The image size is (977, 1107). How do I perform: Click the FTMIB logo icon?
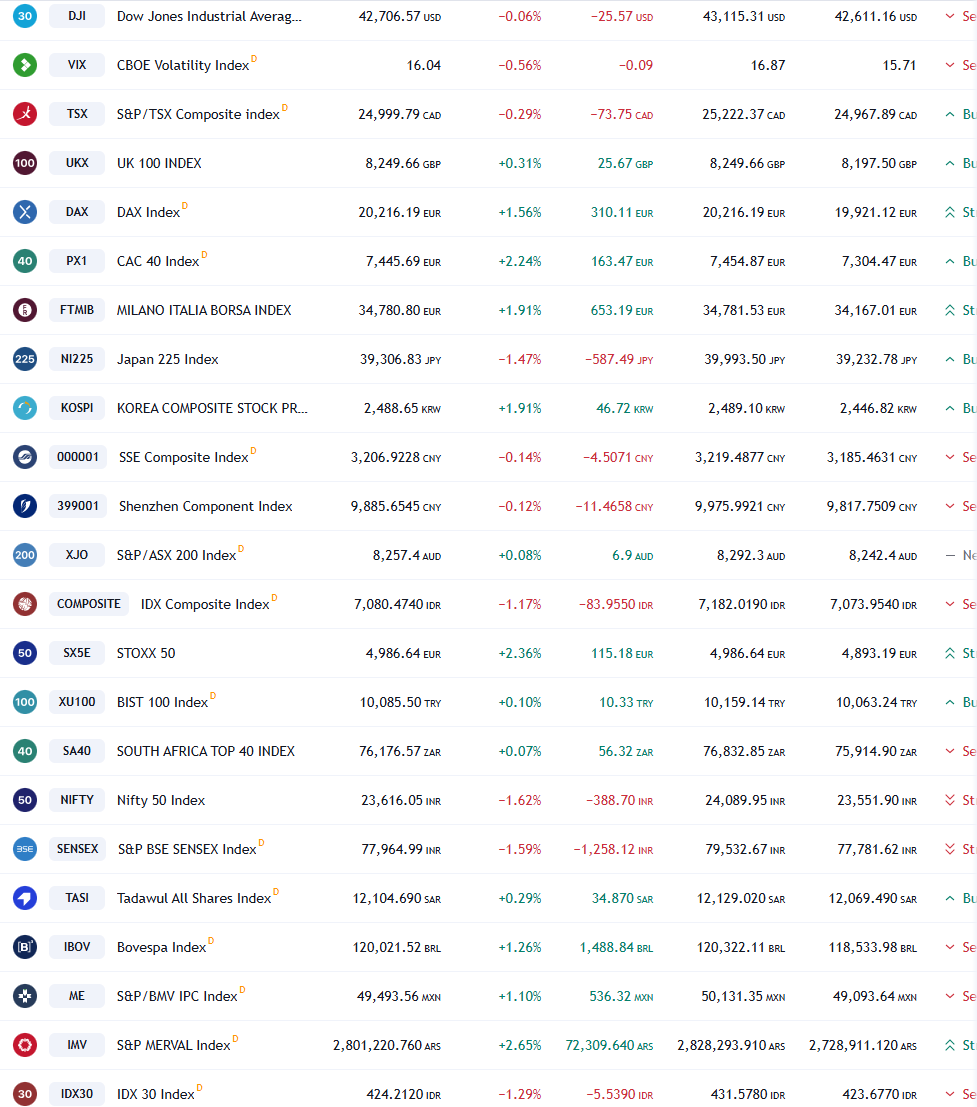point(25,310)
